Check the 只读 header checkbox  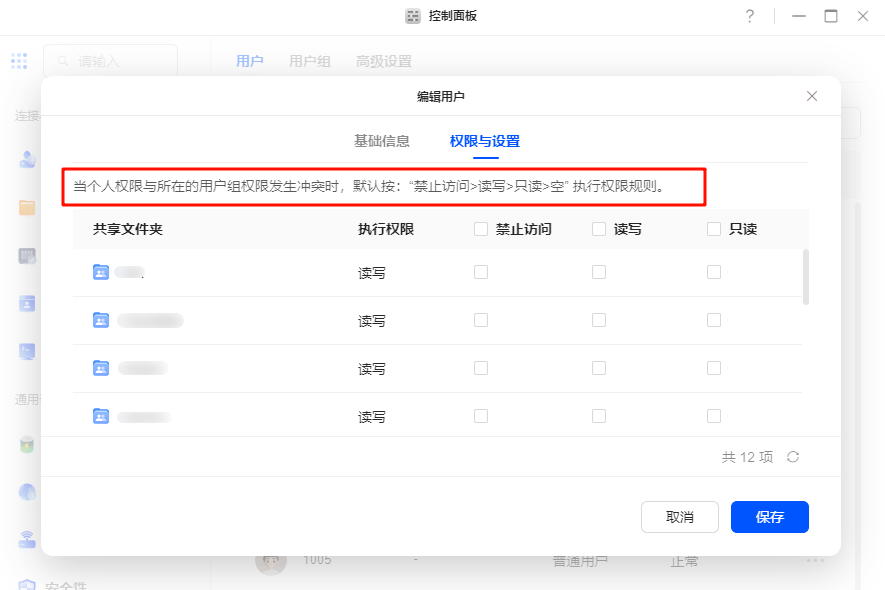[x=714, y=229]
